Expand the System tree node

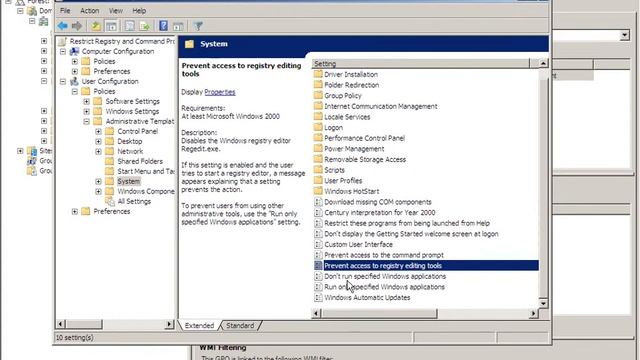[x=98, y=181]
